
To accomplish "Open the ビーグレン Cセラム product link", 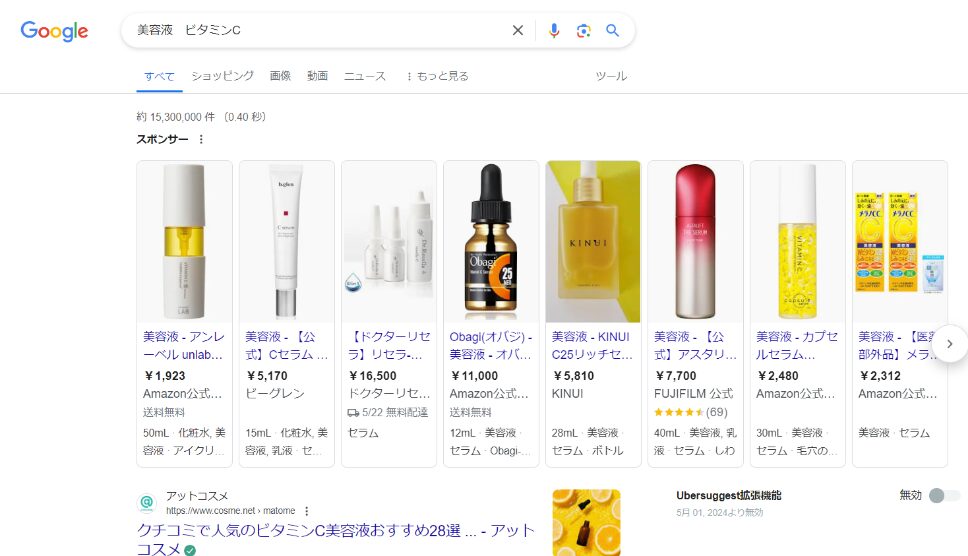I will pos(286,346).
